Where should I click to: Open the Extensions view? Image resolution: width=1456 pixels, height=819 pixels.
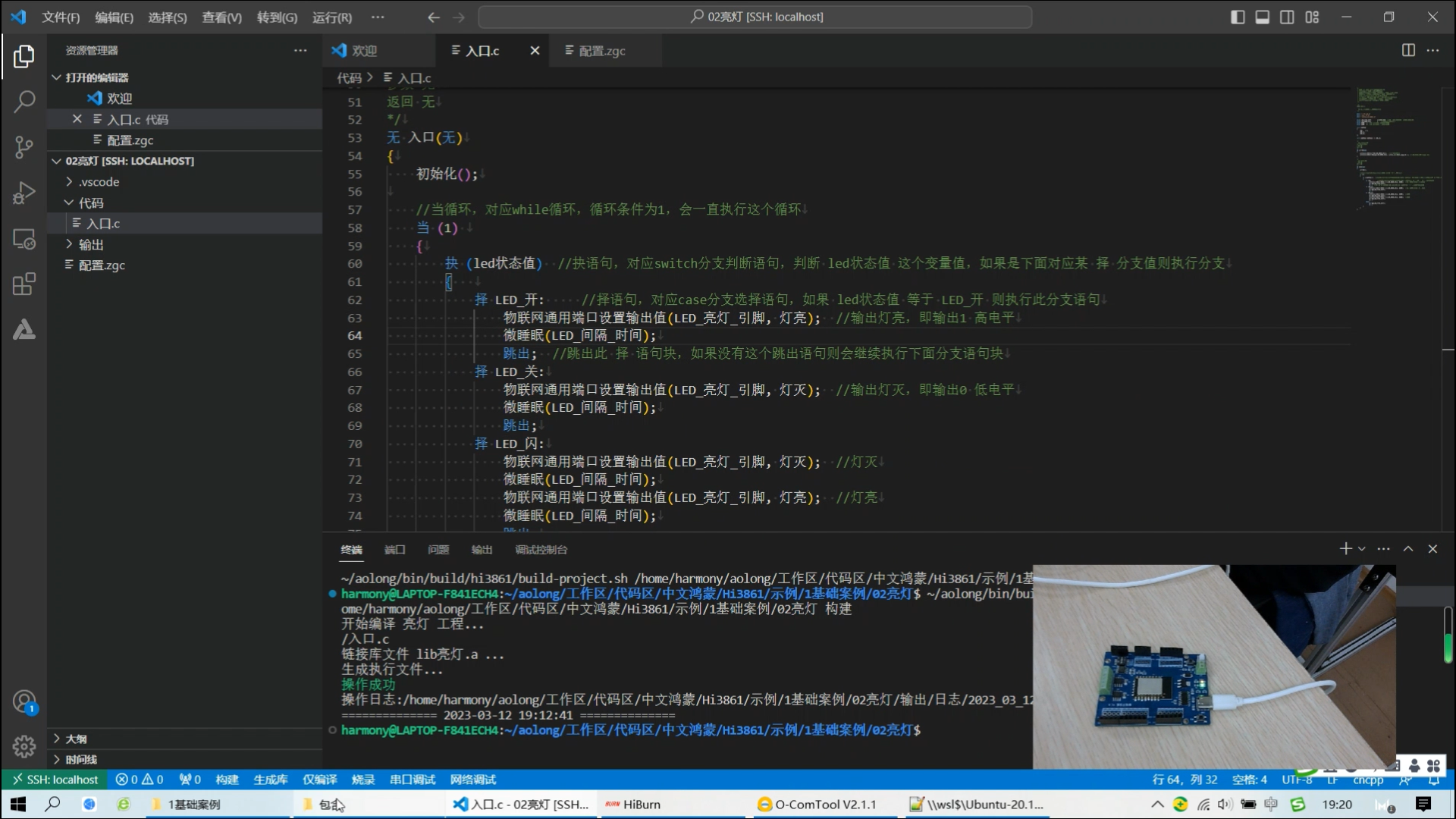click(x=24, y=284)
